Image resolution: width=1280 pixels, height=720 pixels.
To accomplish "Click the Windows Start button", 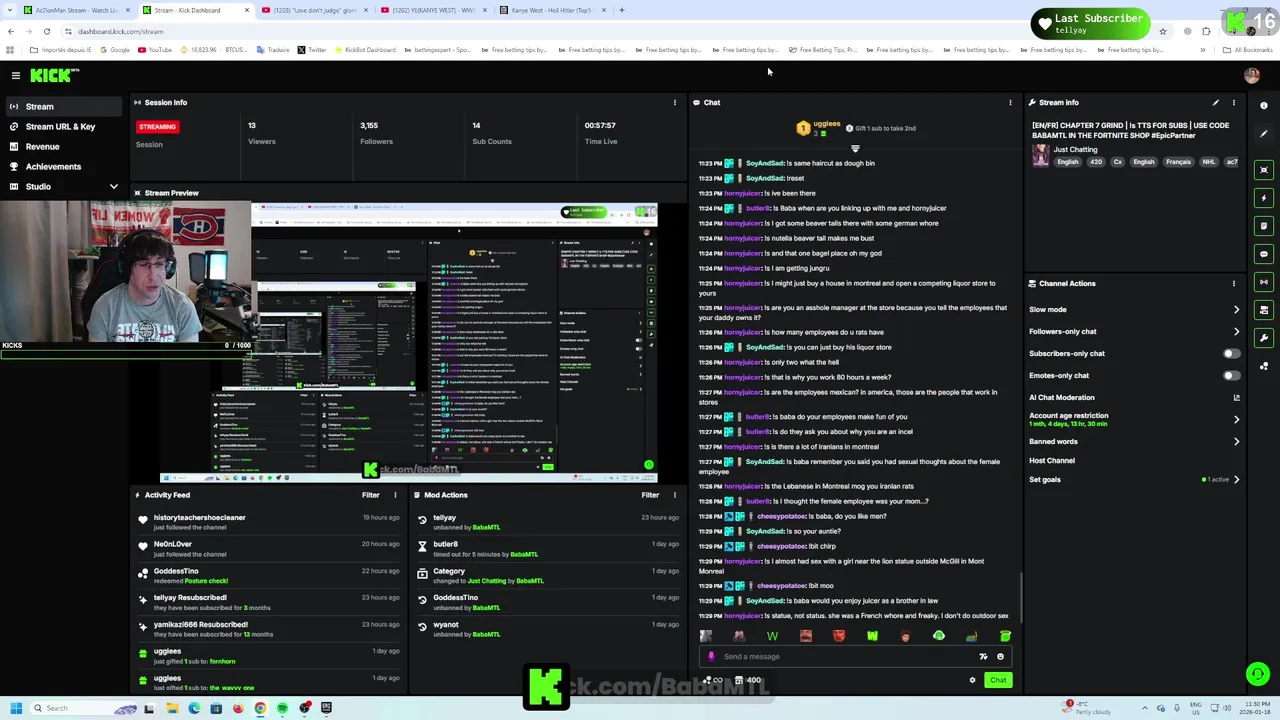I will click(x=16, y=708).
